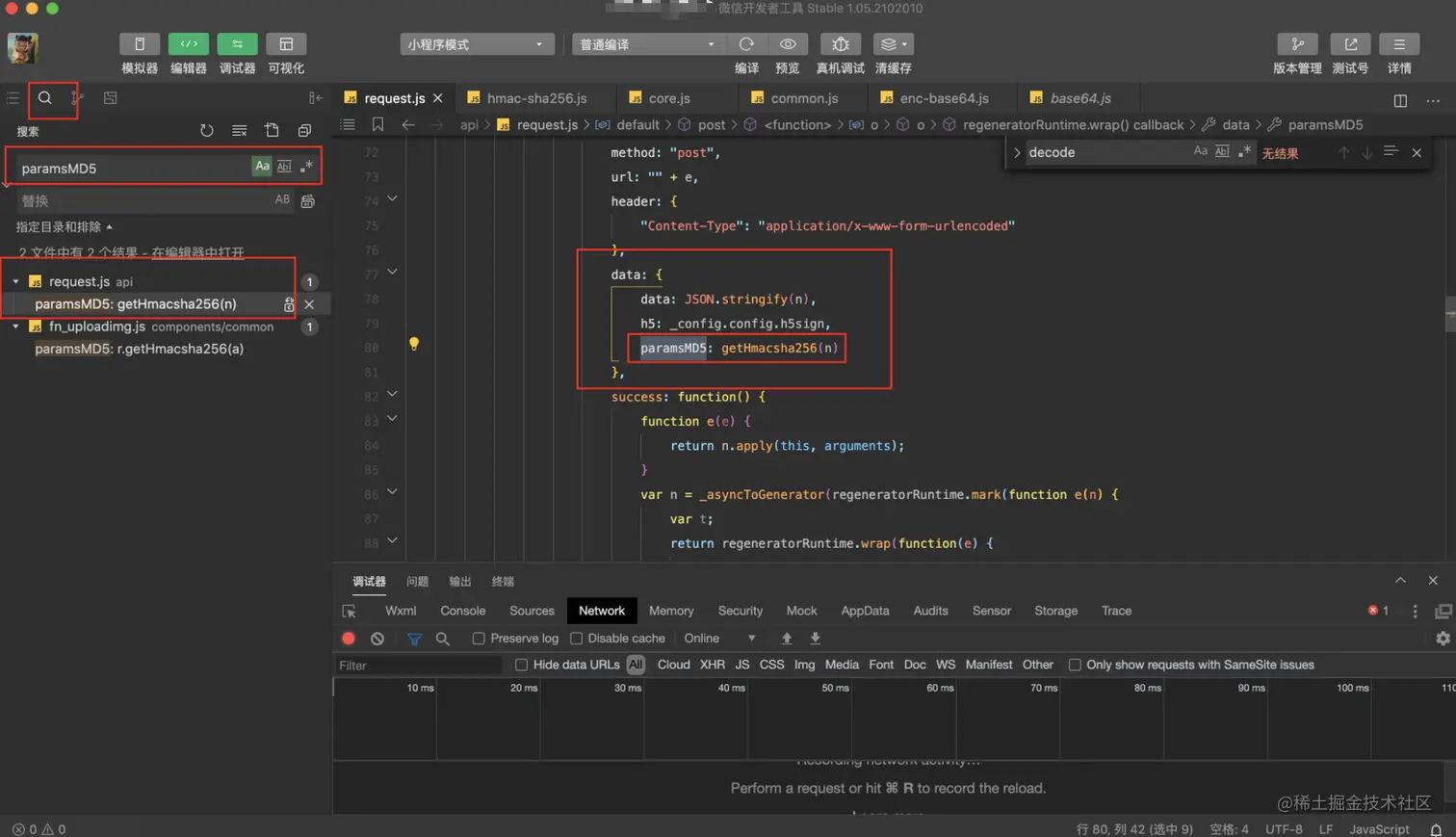Open the 问题 problems panel tab

pyautogui.click(x=417, y=582)
